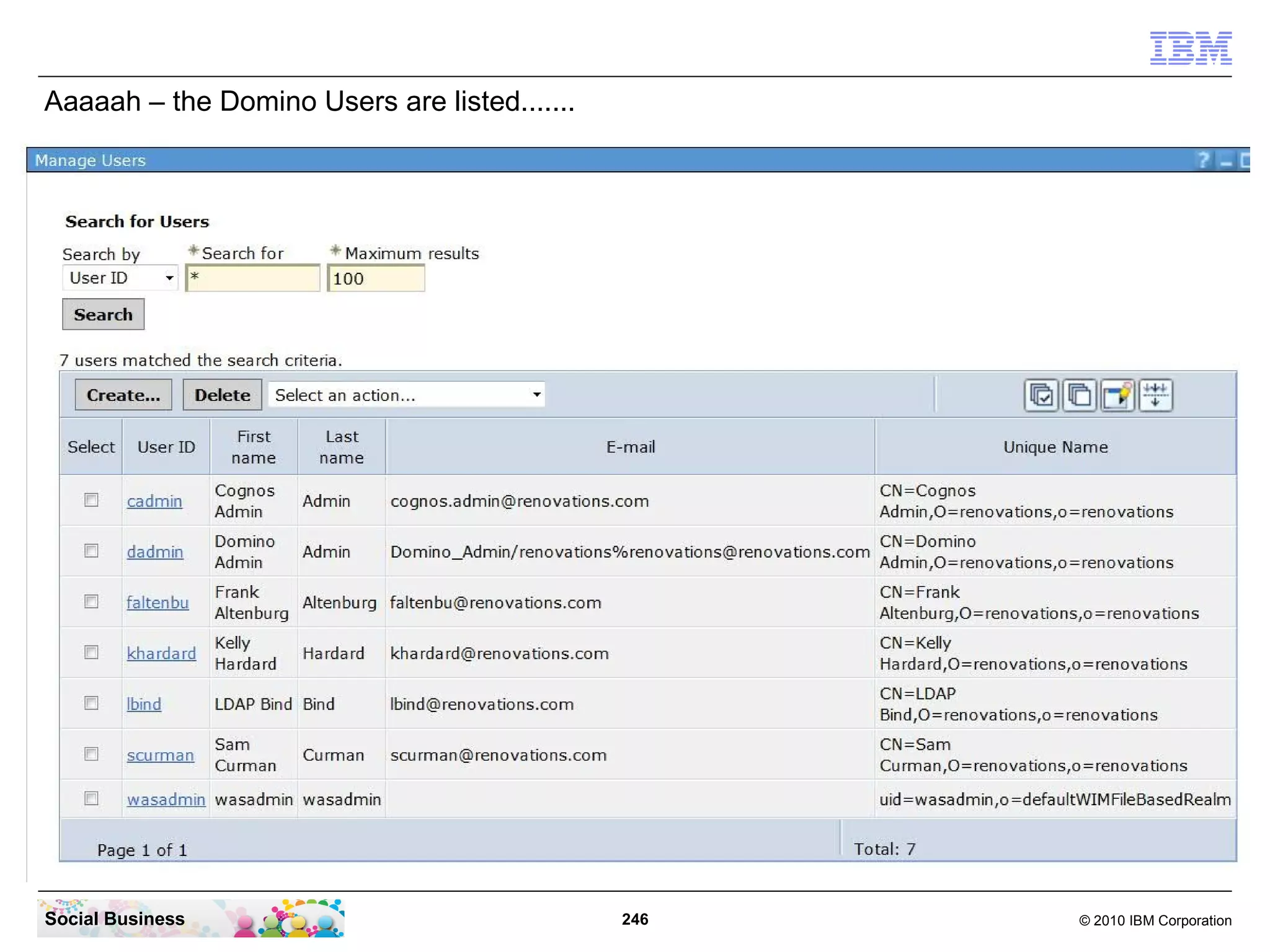Click the Delete button
1270x952 pixels.
click(223, 395)
